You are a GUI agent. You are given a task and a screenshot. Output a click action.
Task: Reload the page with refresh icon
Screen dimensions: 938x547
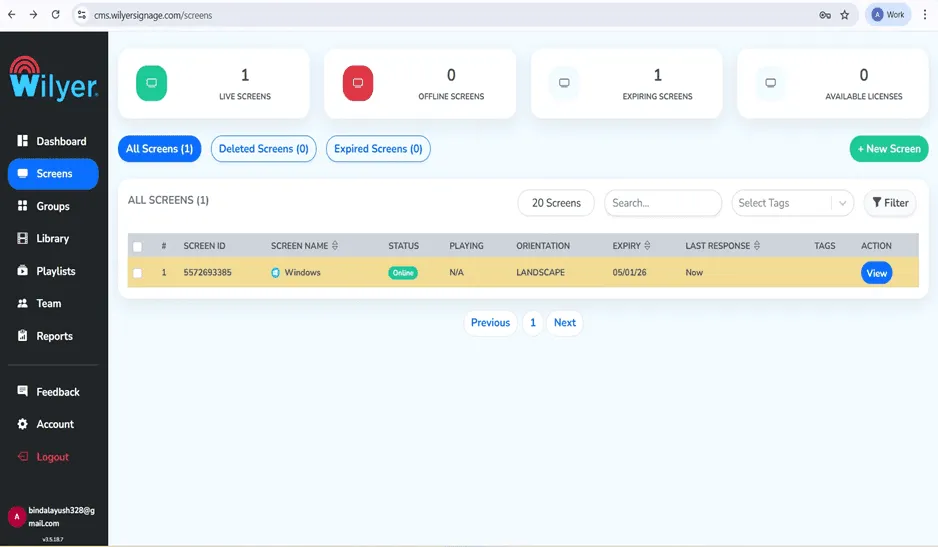pos(56,14)
